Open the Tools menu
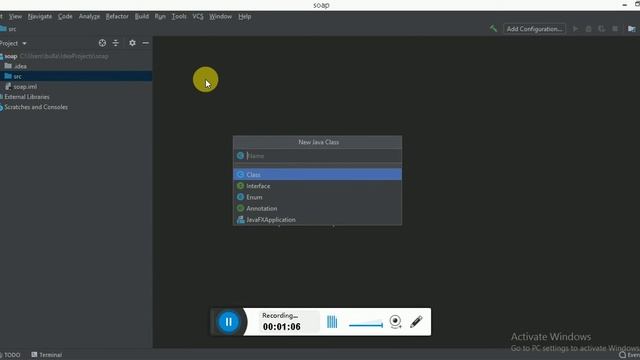Viewport: 640px width, 360px height. [179, 17]
